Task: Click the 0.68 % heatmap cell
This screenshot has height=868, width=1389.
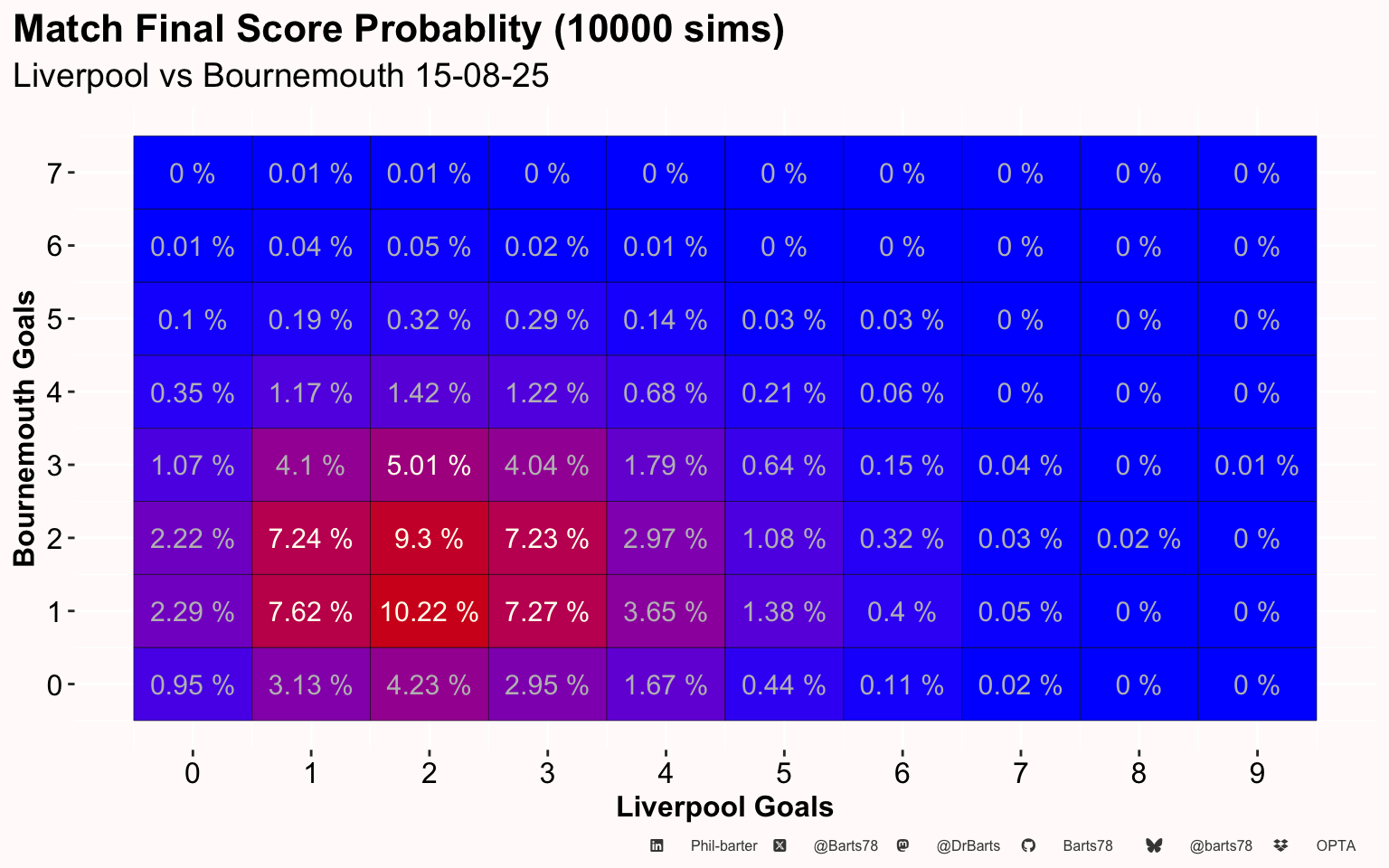Action: click(666, 392)
